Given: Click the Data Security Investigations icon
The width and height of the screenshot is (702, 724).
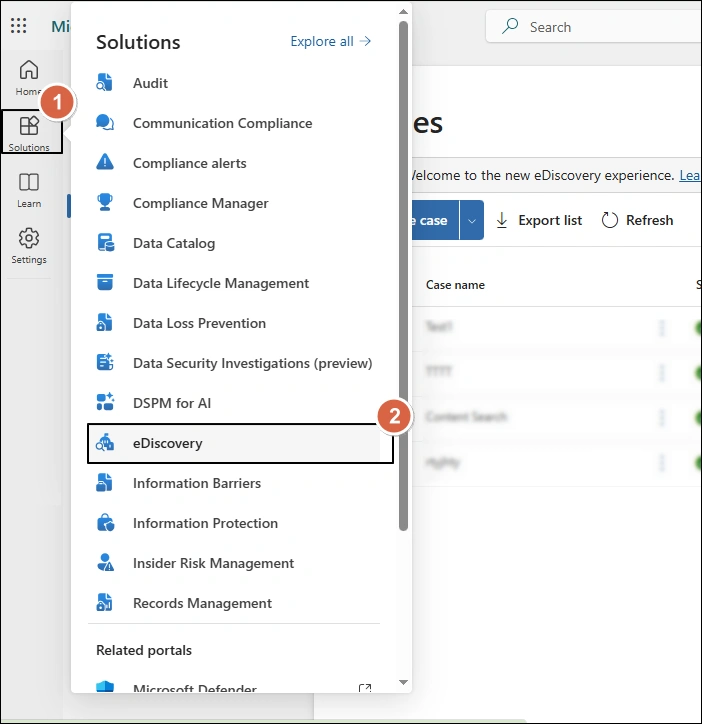Looking at the screenshot, I should coord(105,363).
